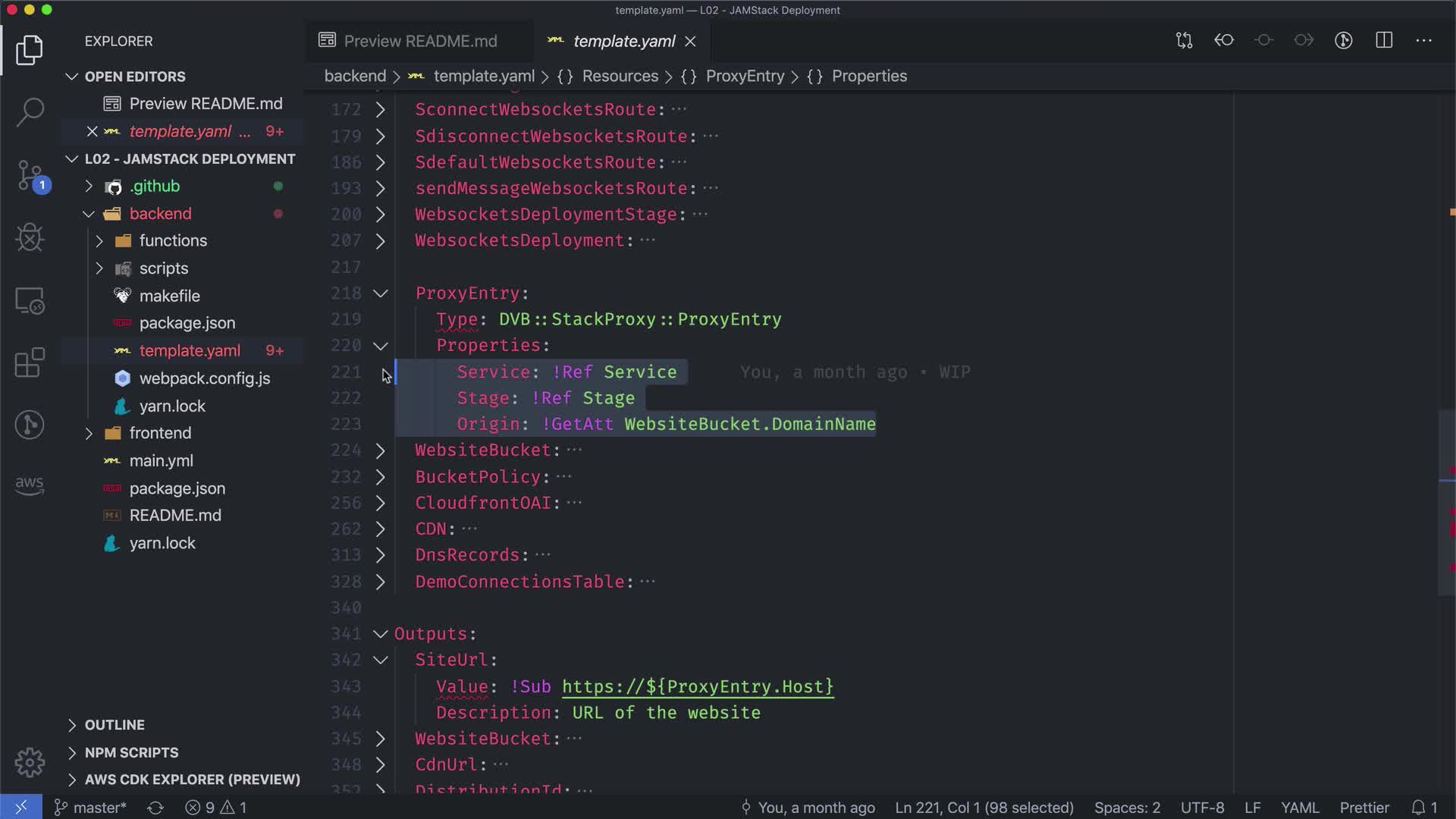Open the AWS Toolkit panel
The image size is (1456, 819).
(30, 485)
